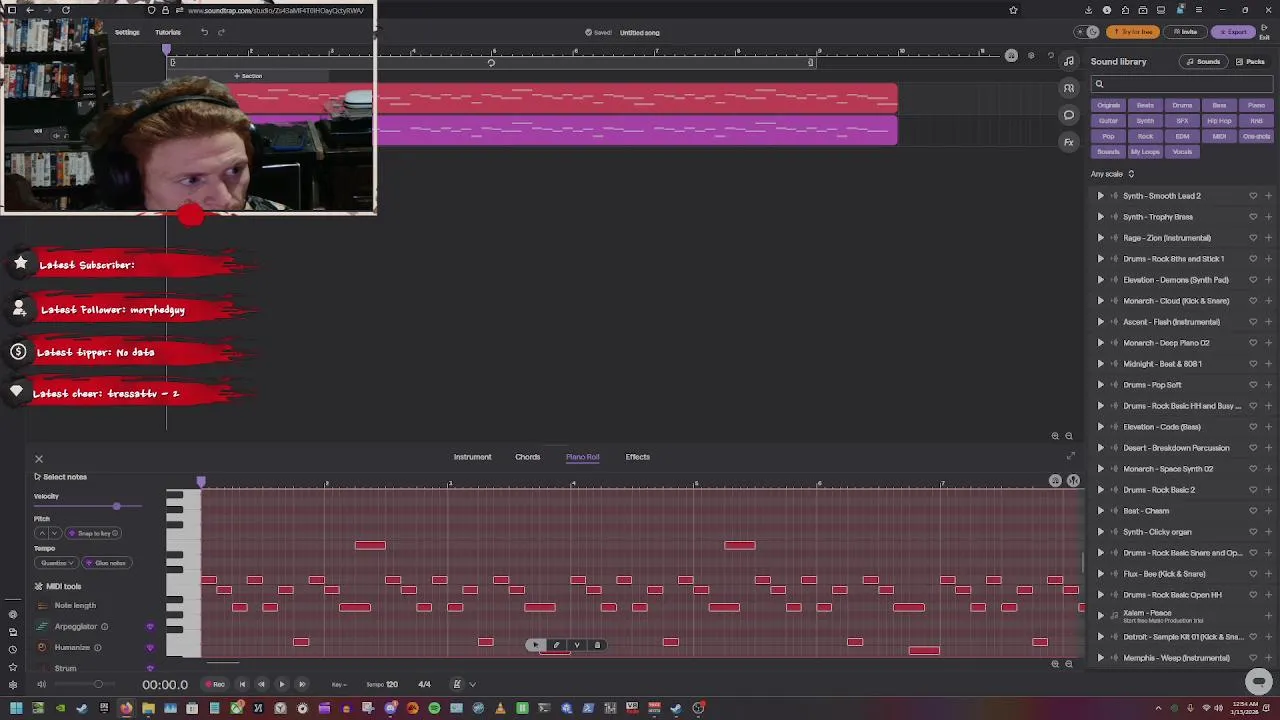The height and width of the screenshot is (720, 1280).
Task: Click the bookmark star icon in browser
Action: pos(1013,10)
